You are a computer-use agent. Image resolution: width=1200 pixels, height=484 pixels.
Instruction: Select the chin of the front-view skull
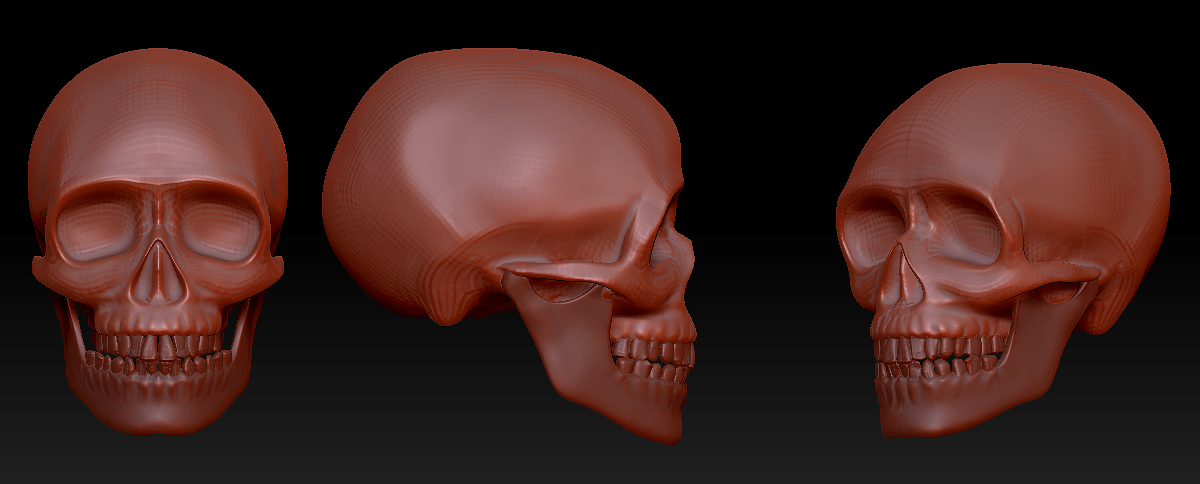coord(157,408)
